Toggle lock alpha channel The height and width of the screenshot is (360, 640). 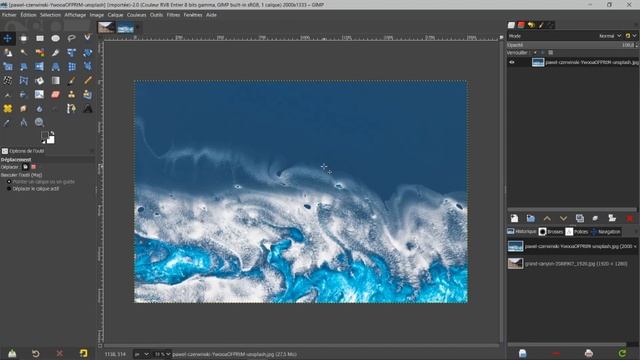click(551, 53)
